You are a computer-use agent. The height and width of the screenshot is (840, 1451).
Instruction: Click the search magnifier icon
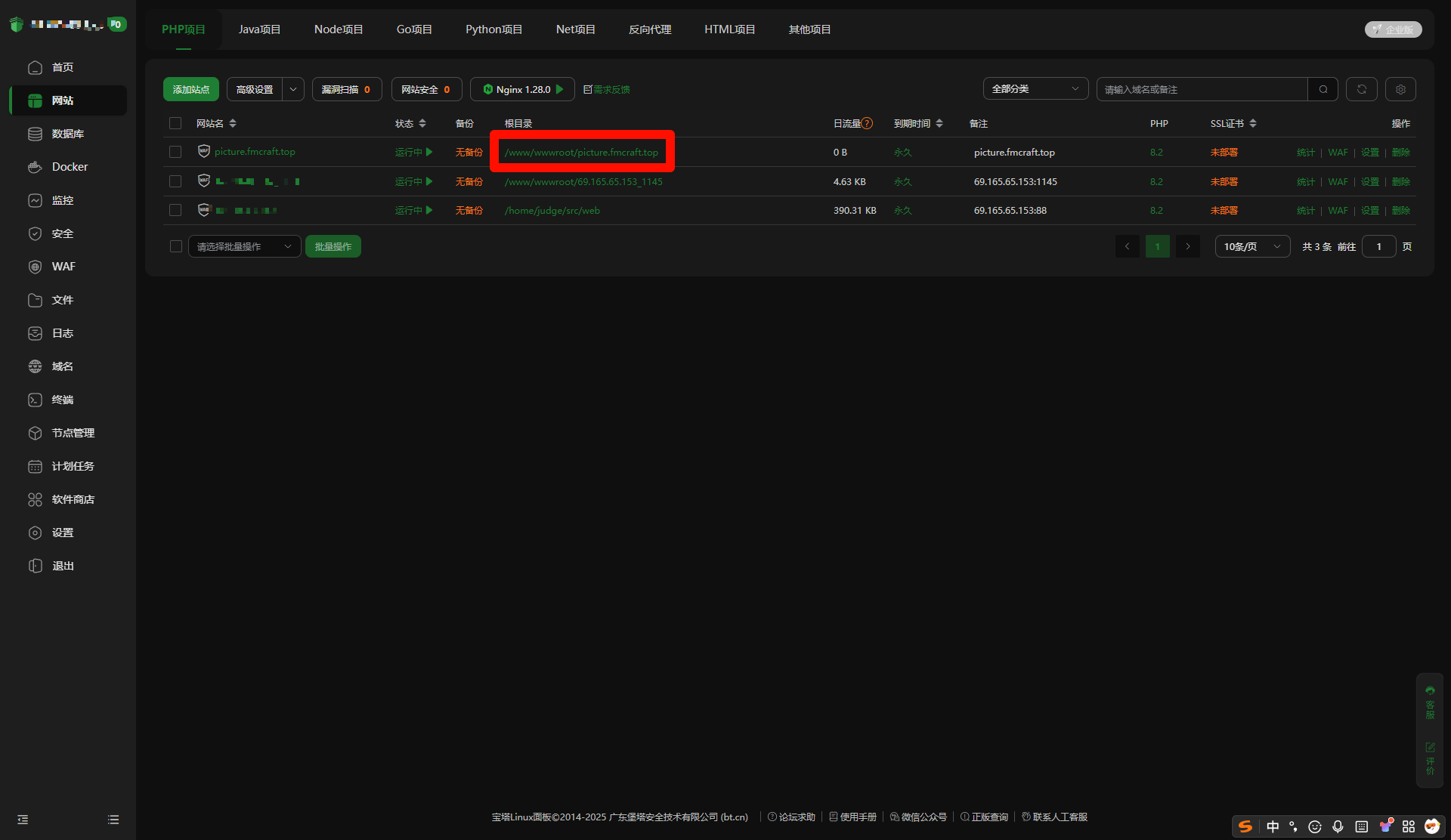coord(1323,89)
